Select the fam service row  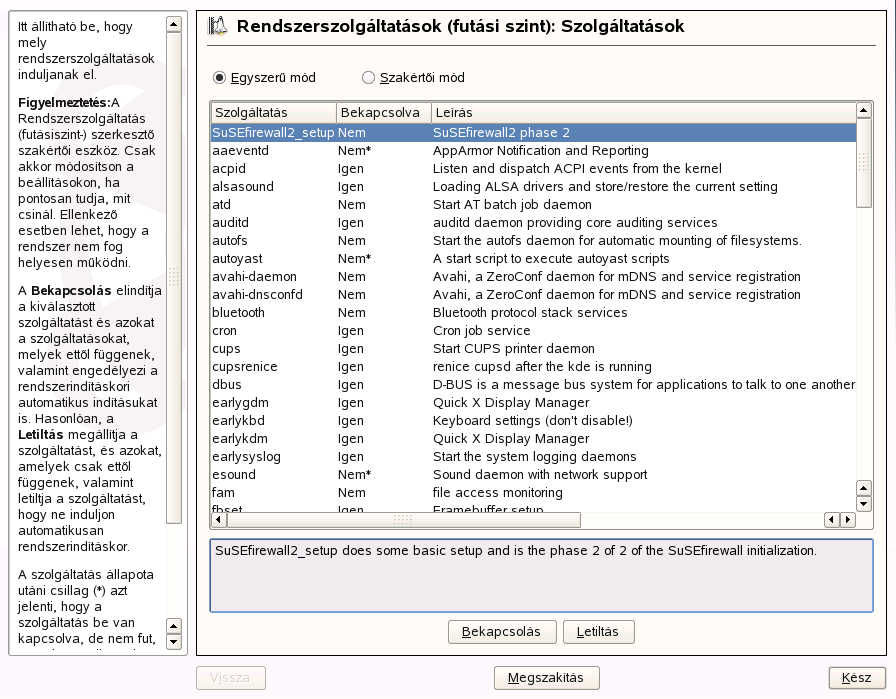(x=533, y=493)
